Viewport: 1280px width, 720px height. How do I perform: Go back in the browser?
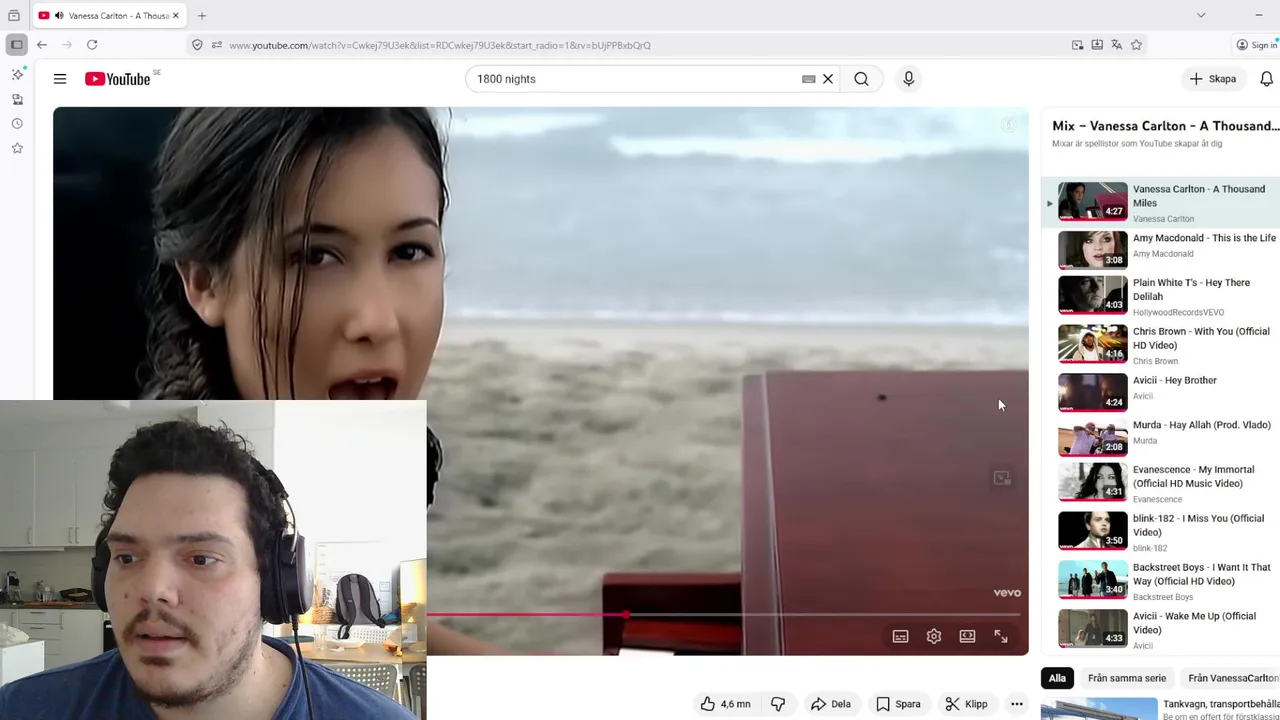tap(42, 45)
